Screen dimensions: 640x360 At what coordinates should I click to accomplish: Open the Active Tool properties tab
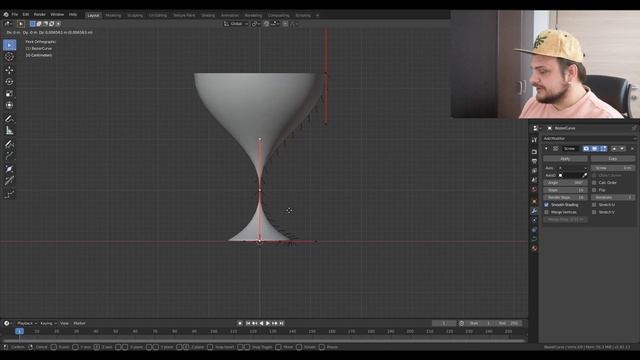pyautogui.click(x=534, y=140)
